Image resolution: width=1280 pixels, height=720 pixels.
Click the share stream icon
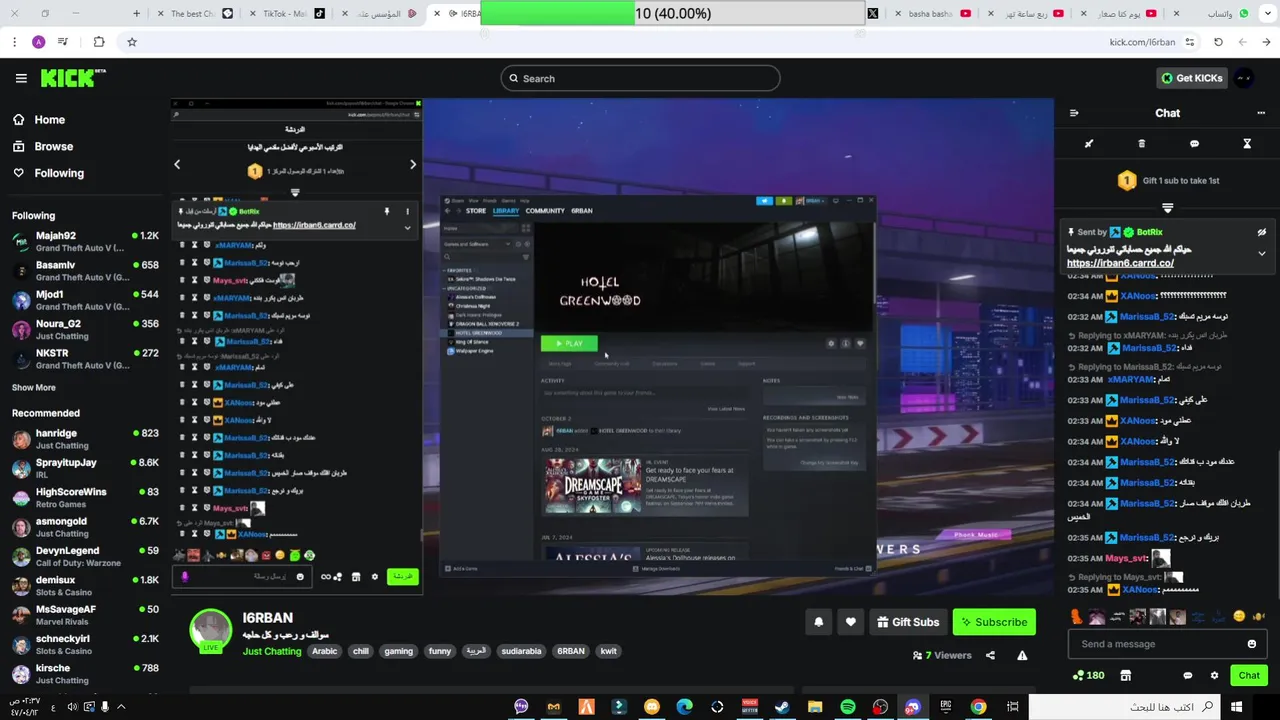tap(990, 656)
